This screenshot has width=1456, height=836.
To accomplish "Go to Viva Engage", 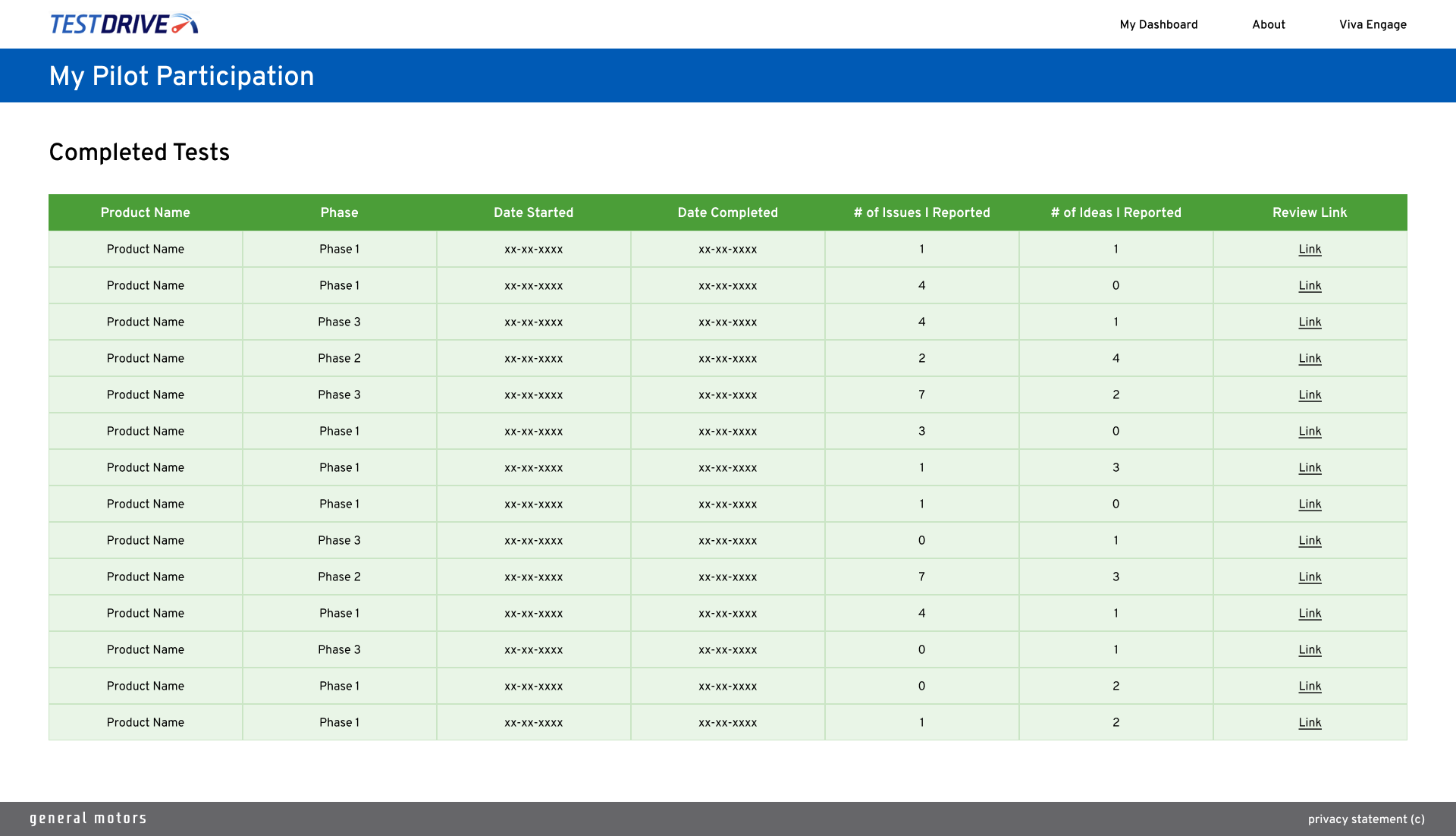I will tap(1372, 24).
